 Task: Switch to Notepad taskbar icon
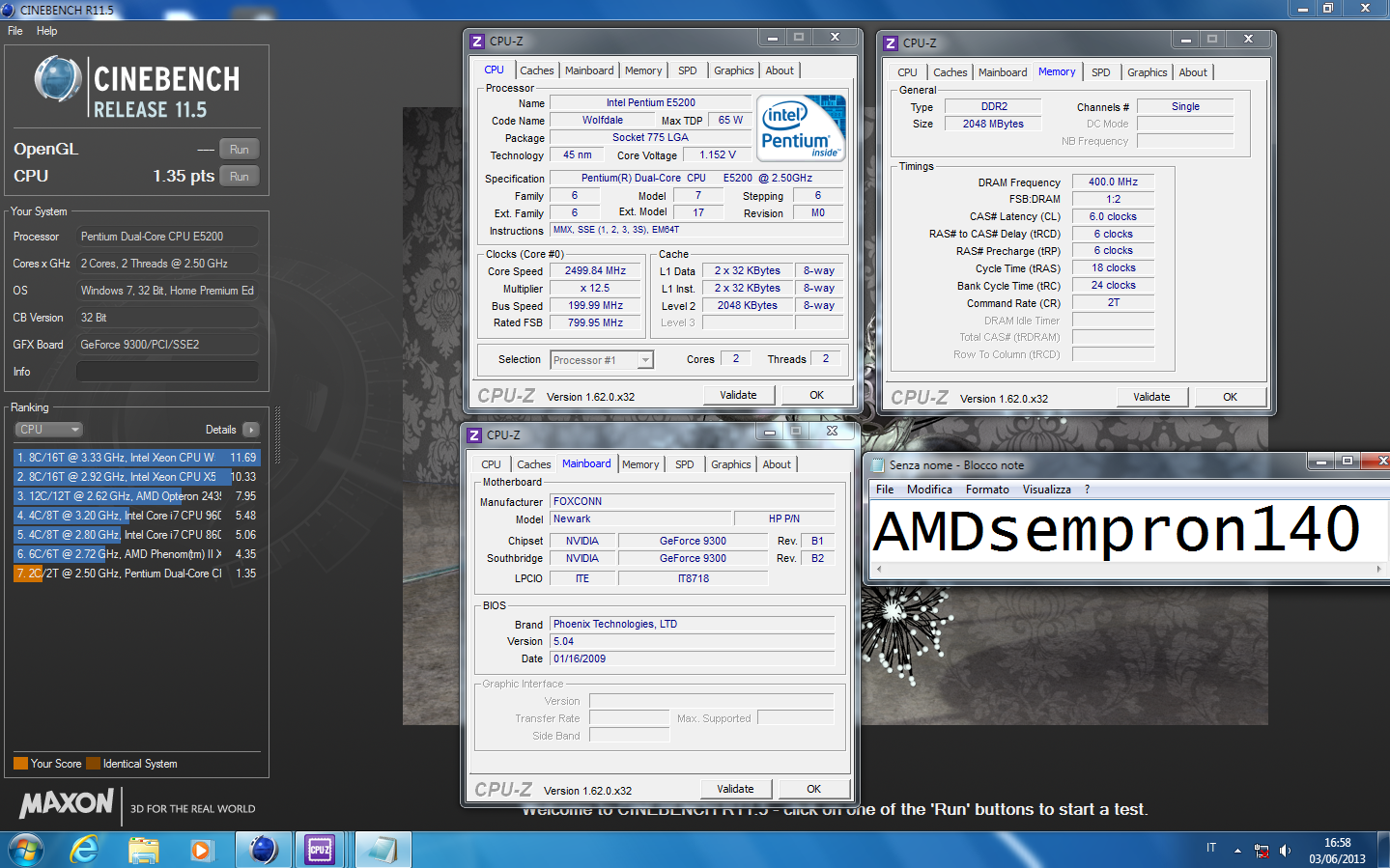point(383,850)
